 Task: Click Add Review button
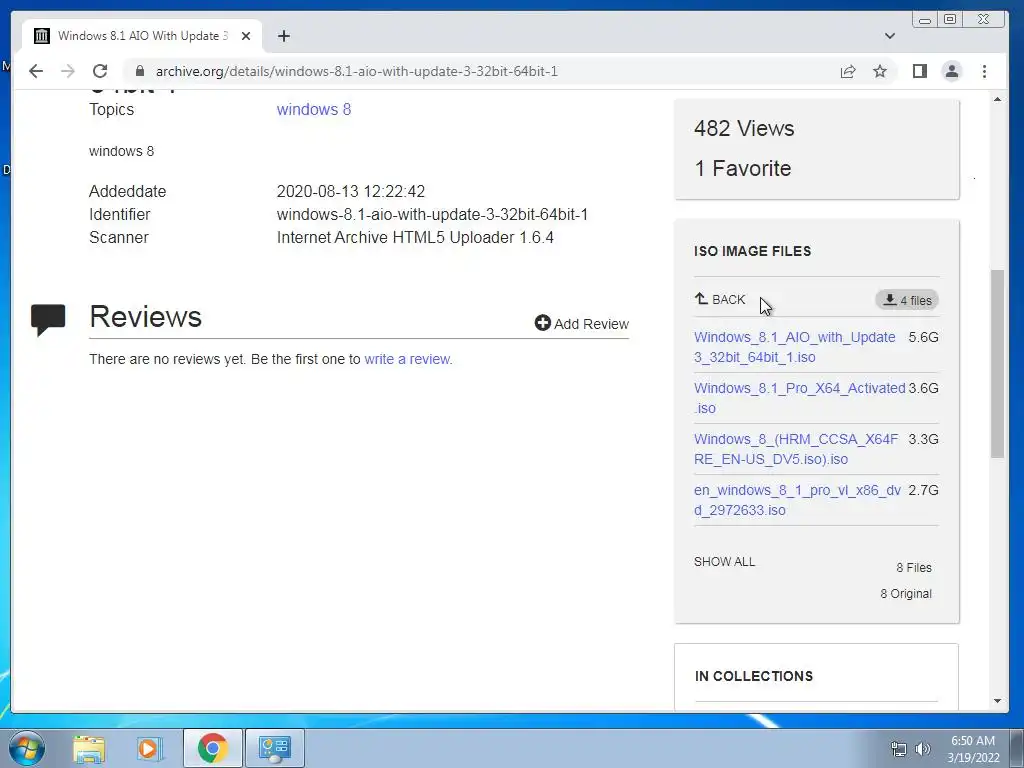[x=581, y=323]
